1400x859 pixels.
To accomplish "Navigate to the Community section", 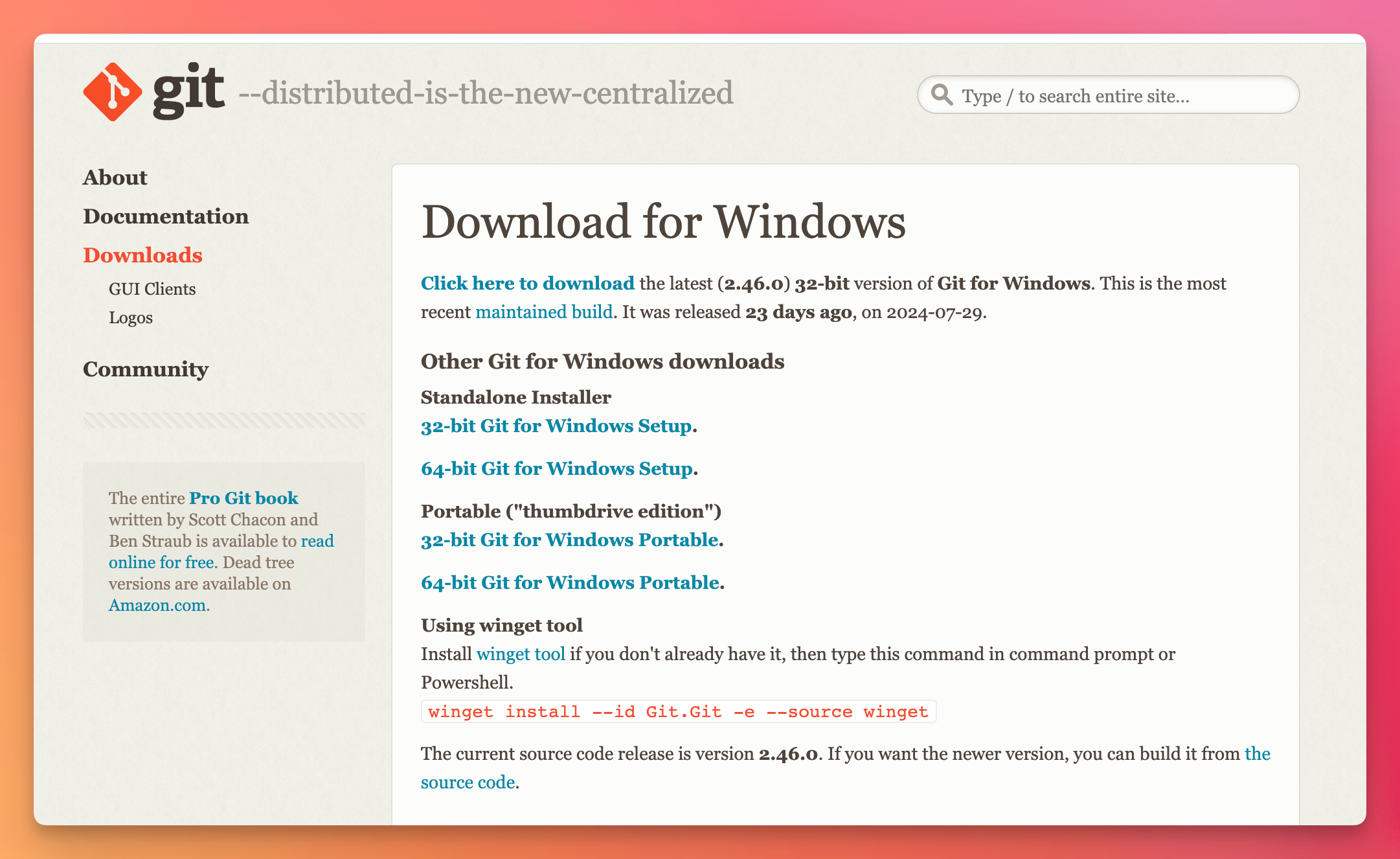I will (x=146, y=369).
